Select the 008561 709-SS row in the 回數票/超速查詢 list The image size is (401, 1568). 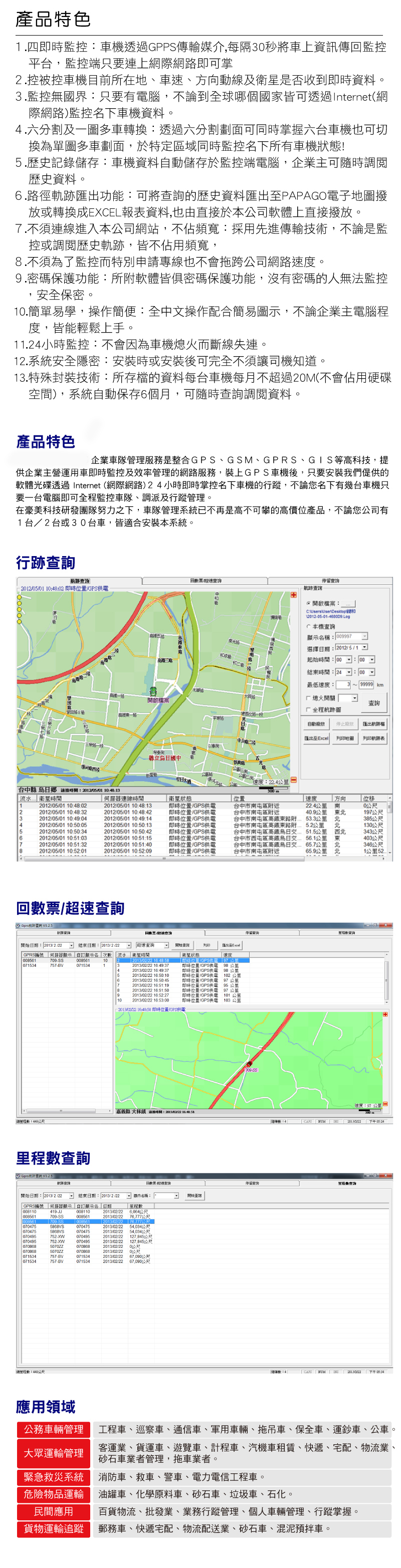[x=67, y=960]
